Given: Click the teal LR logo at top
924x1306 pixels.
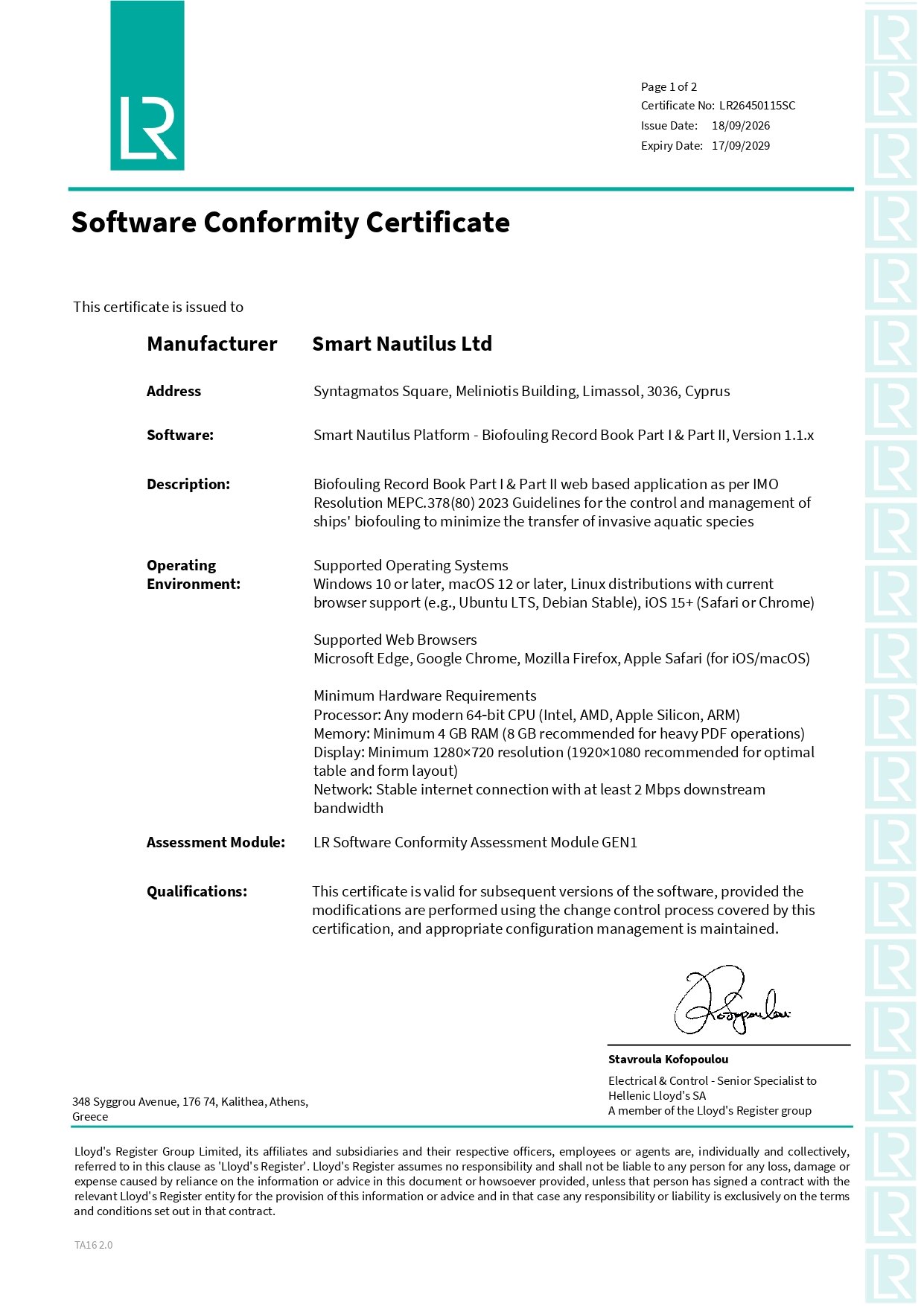Looking at the screenshot, I should [x=147, y=86].
